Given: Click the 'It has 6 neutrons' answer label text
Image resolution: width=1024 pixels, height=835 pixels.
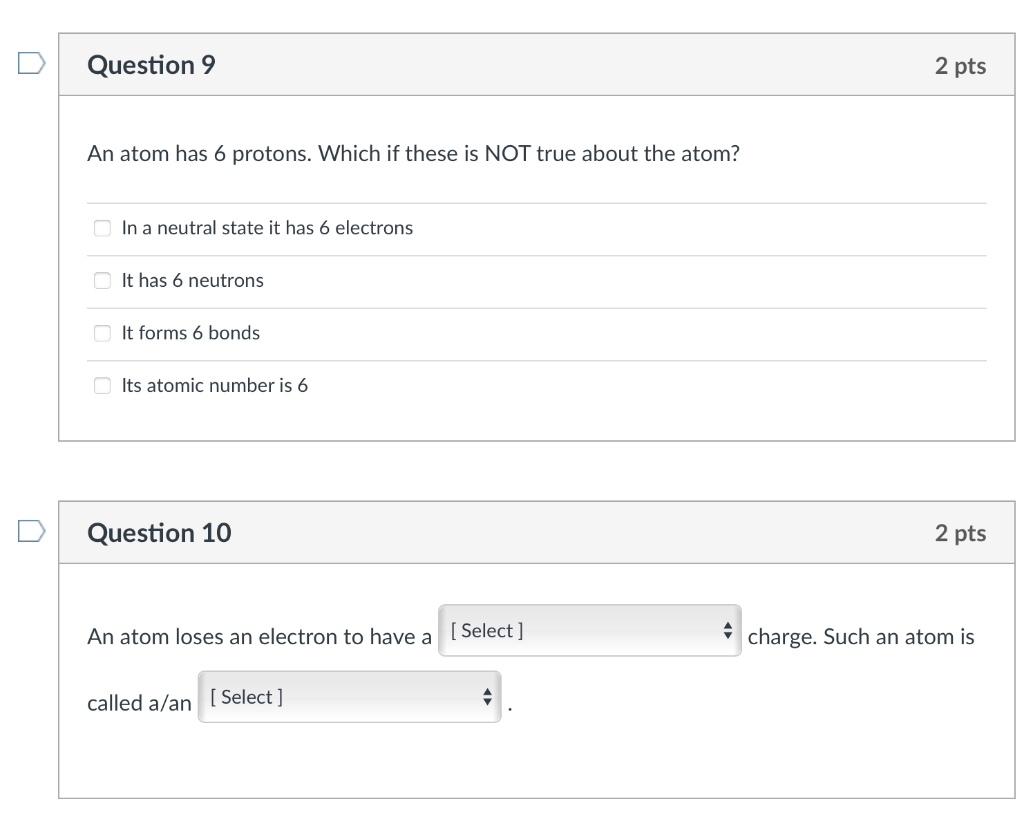Looking at the screenshot, I should (x=192, y=281).
